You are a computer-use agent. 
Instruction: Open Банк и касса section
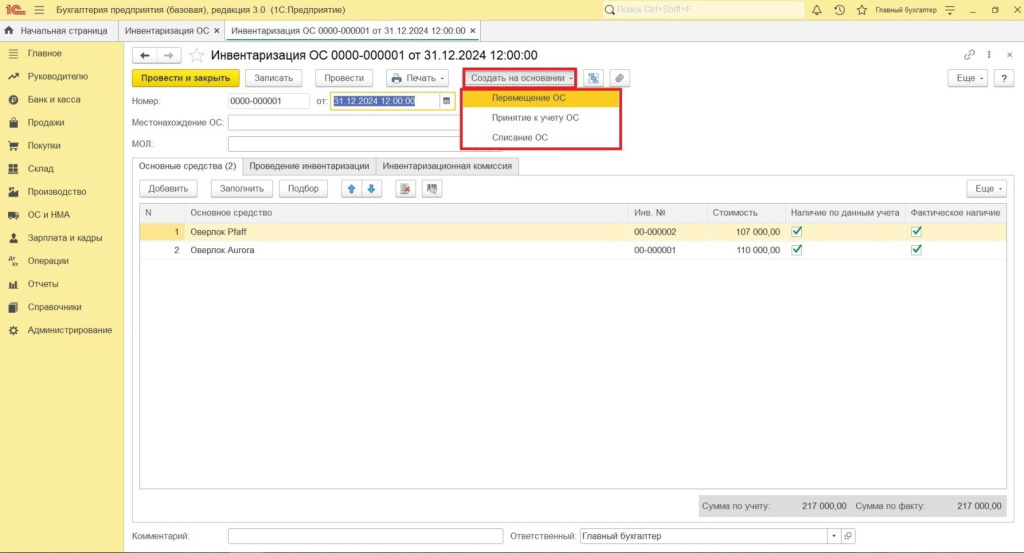click(x=54, y=99)
